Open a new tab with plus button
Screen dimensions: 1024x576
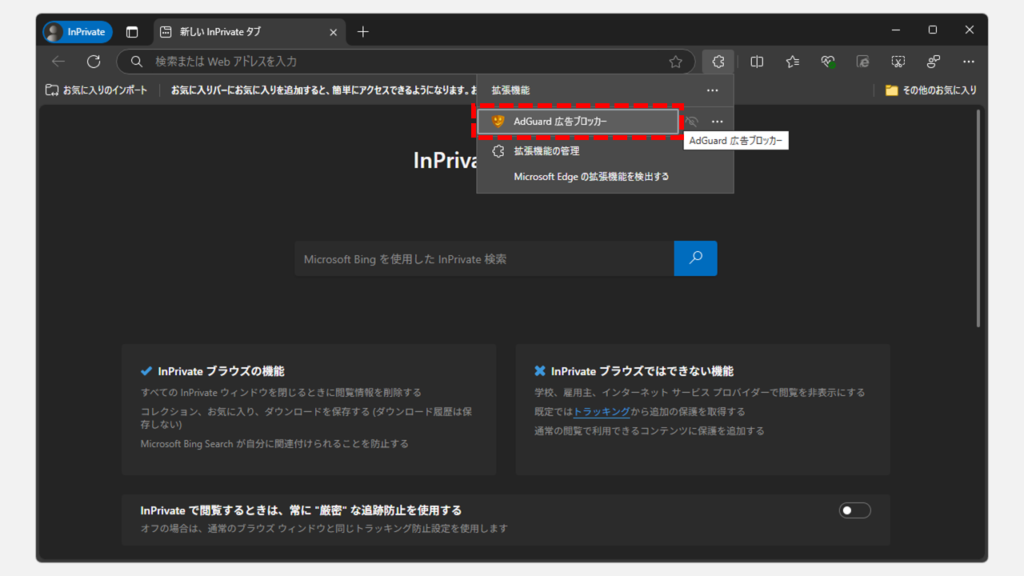click(363, 32)
